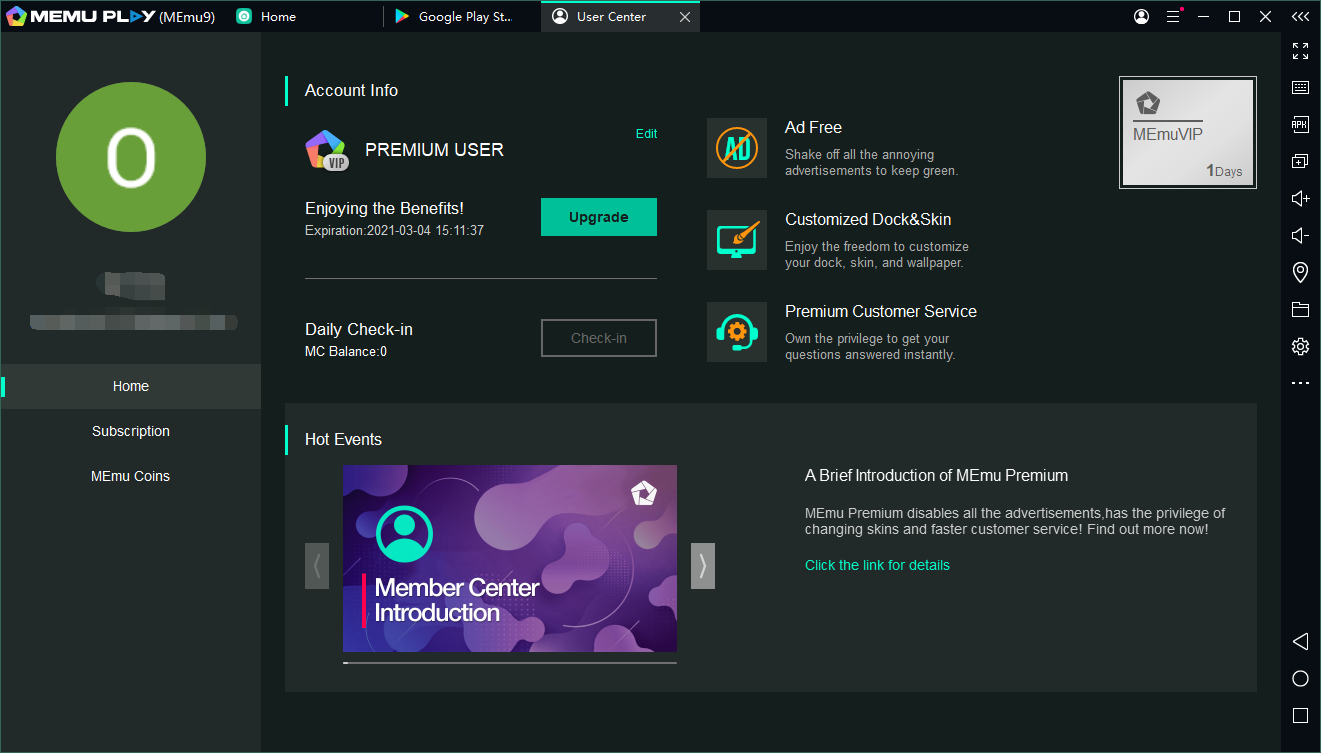Select Subscription in the left menu
The height and width of the screenshot is (753, 1321).
pyautogui.click(x=131, y=431)
